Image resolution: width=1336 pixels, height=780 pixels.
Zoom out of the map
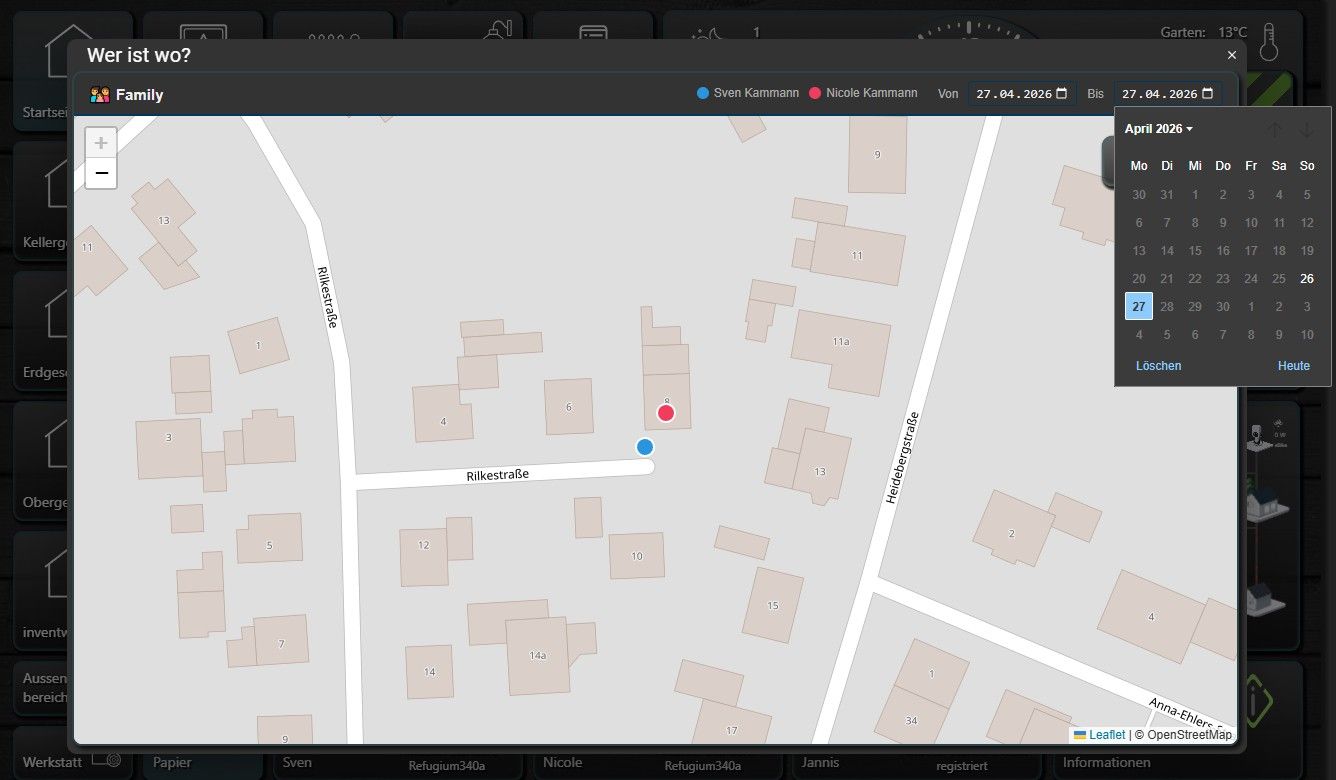point(101,173)
